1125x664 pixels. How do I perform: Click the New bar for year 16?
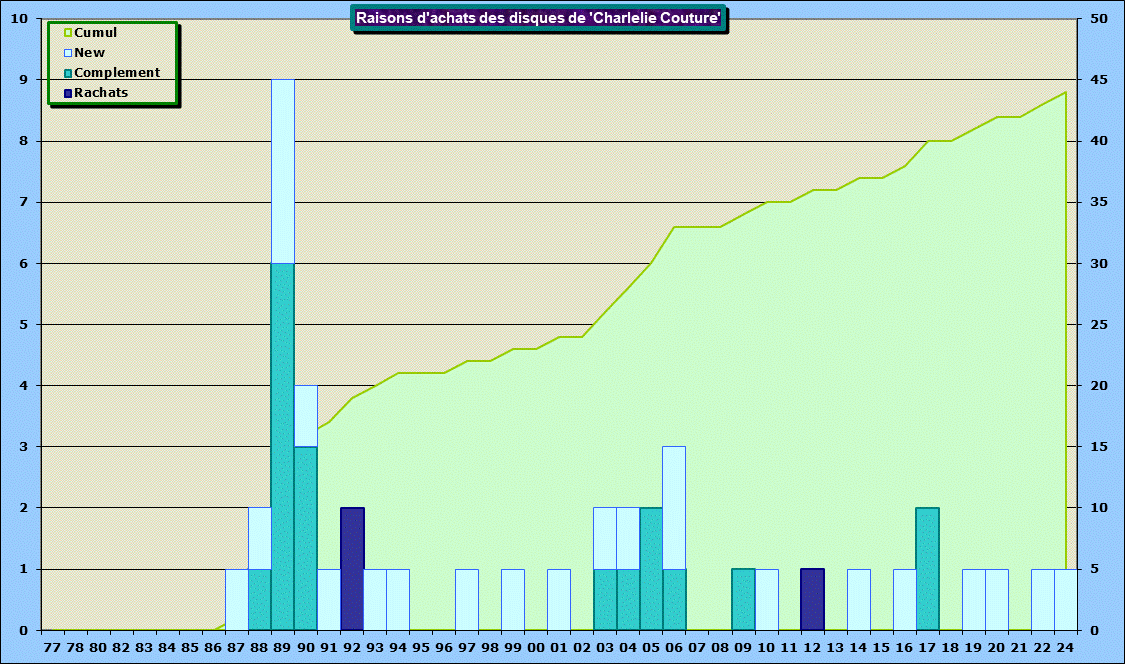904,599
